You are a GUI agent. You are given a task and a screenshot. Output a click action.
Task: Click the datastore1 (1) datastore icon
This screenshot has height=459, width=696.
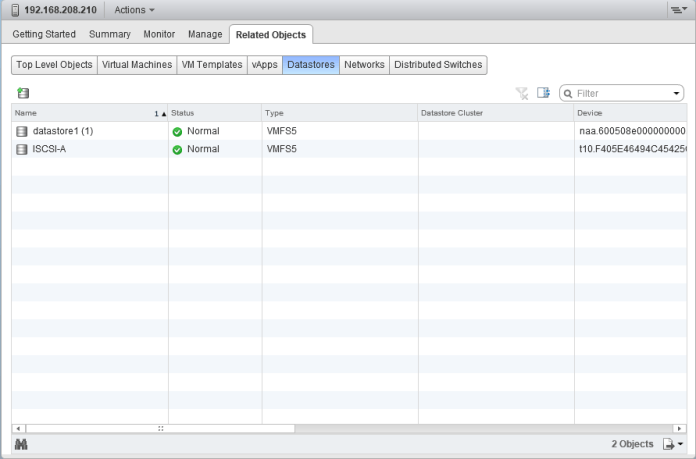[x=22, y=131]
